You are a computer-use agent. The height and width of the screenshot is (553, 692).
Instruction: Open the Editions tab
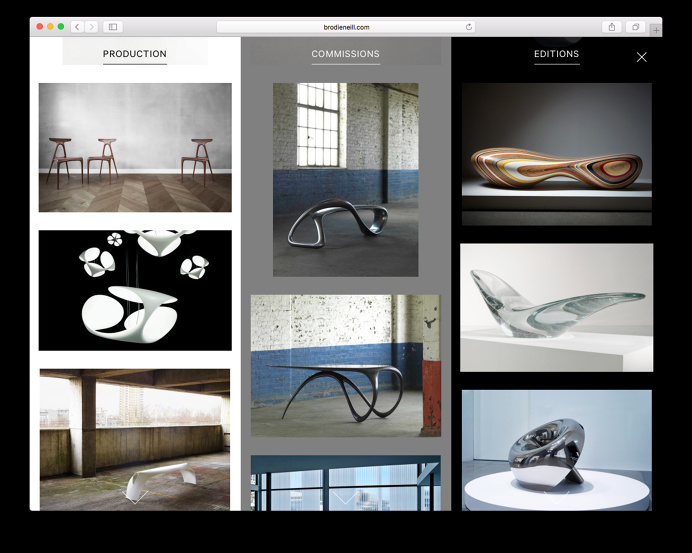[x=556, y=54]
